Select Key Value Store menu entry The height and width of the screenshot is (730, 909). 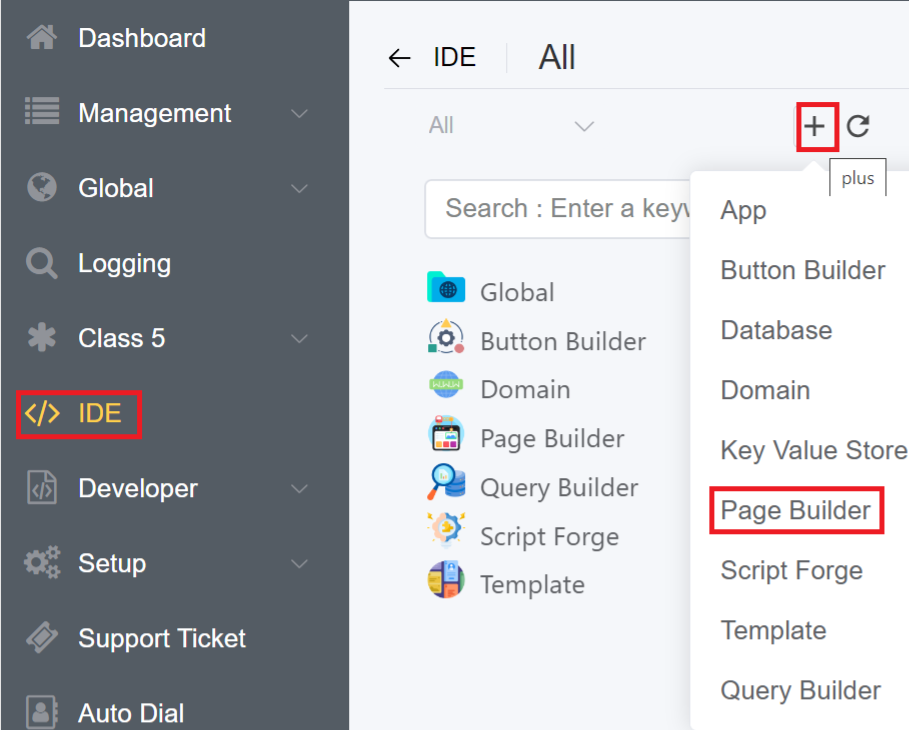pos(813,451)
